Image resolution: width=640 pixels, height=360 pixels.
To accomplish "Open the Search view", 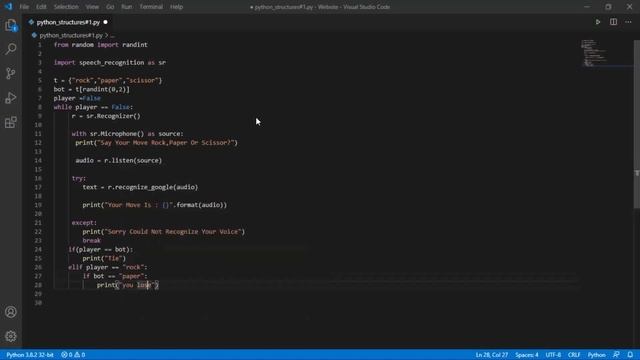I will coord(11,49).
